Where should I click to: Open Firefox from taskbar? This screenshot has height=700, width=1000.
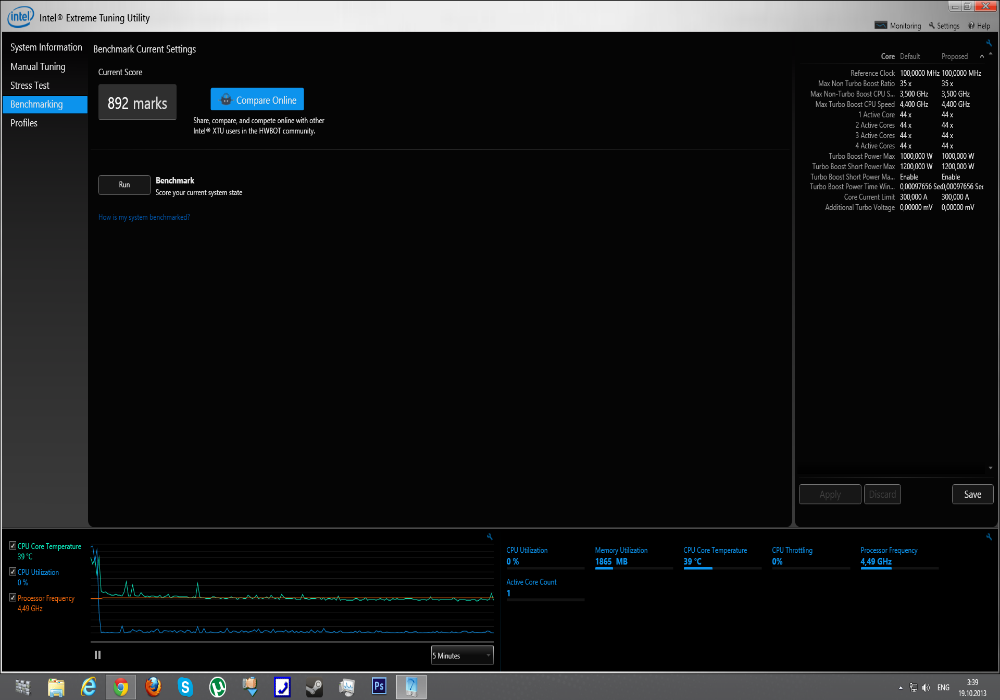pos(153,687)
